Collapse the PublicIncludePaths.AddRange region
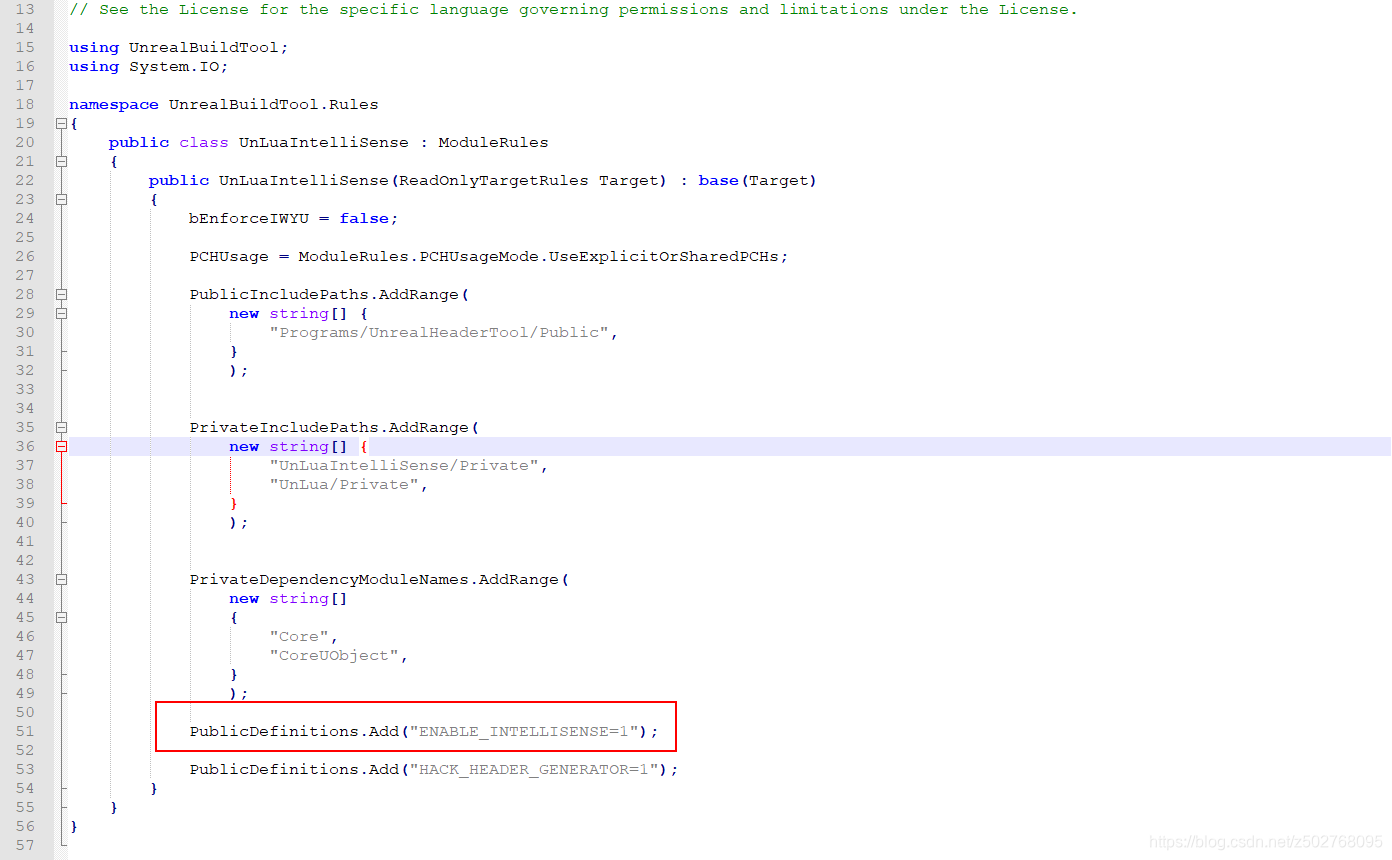 (62, 294)
